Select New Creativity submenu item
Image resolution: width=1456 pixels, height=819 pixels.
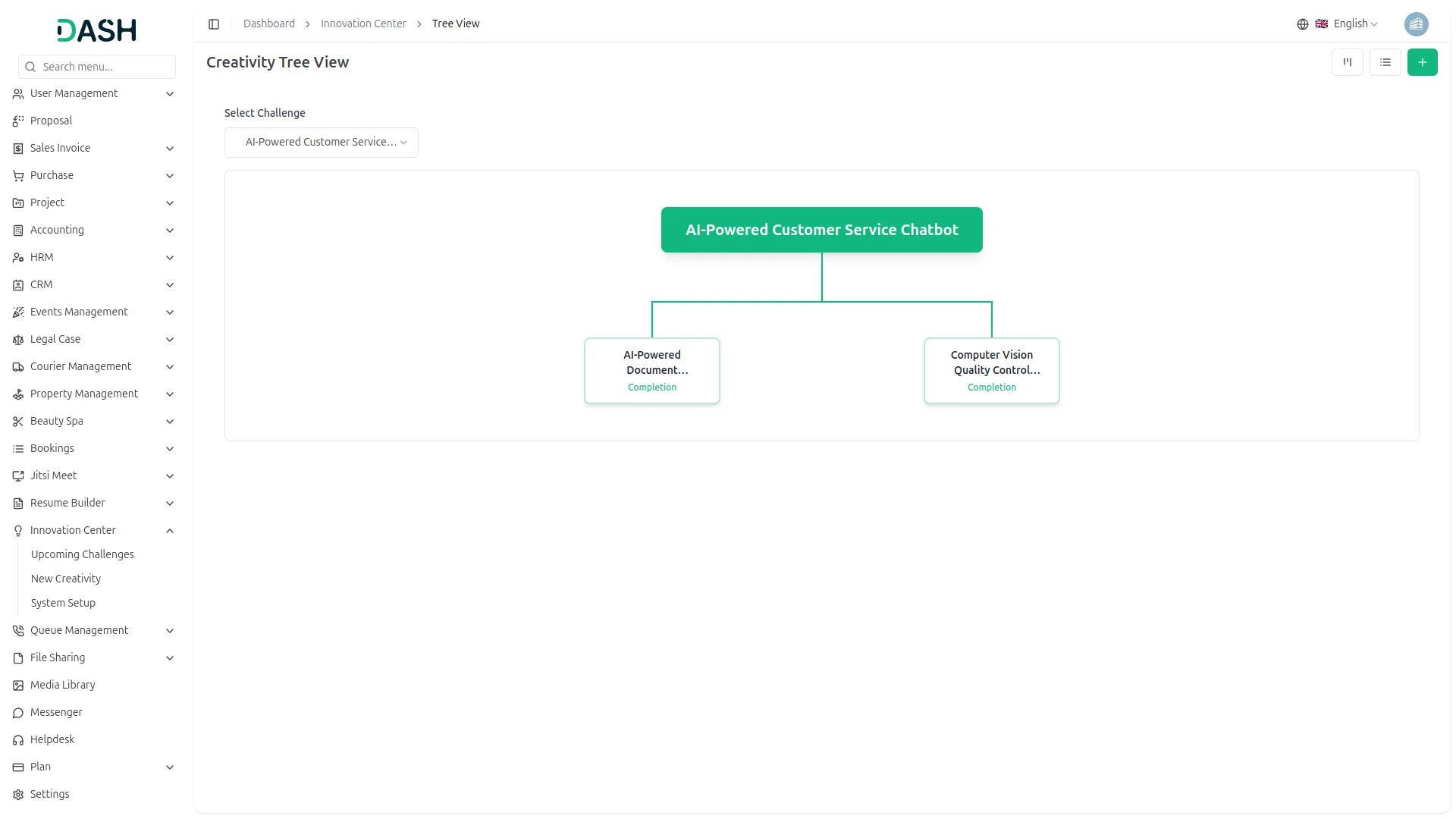pos(66,579)
